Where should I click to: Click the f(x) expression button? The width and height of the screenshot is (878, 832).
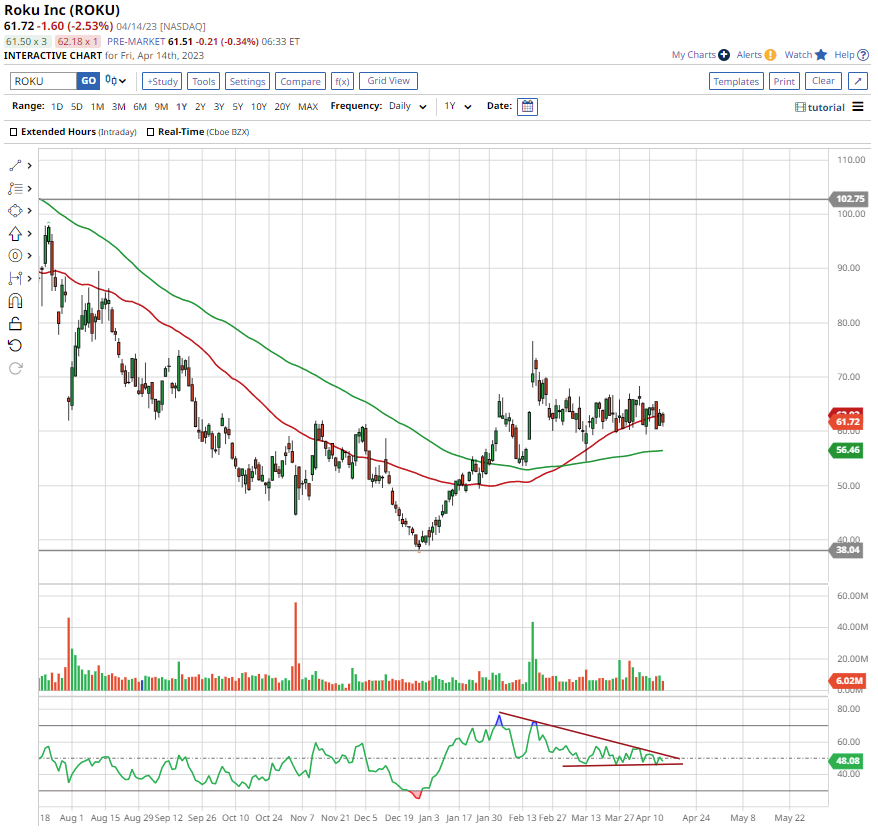tap(342, 81)
